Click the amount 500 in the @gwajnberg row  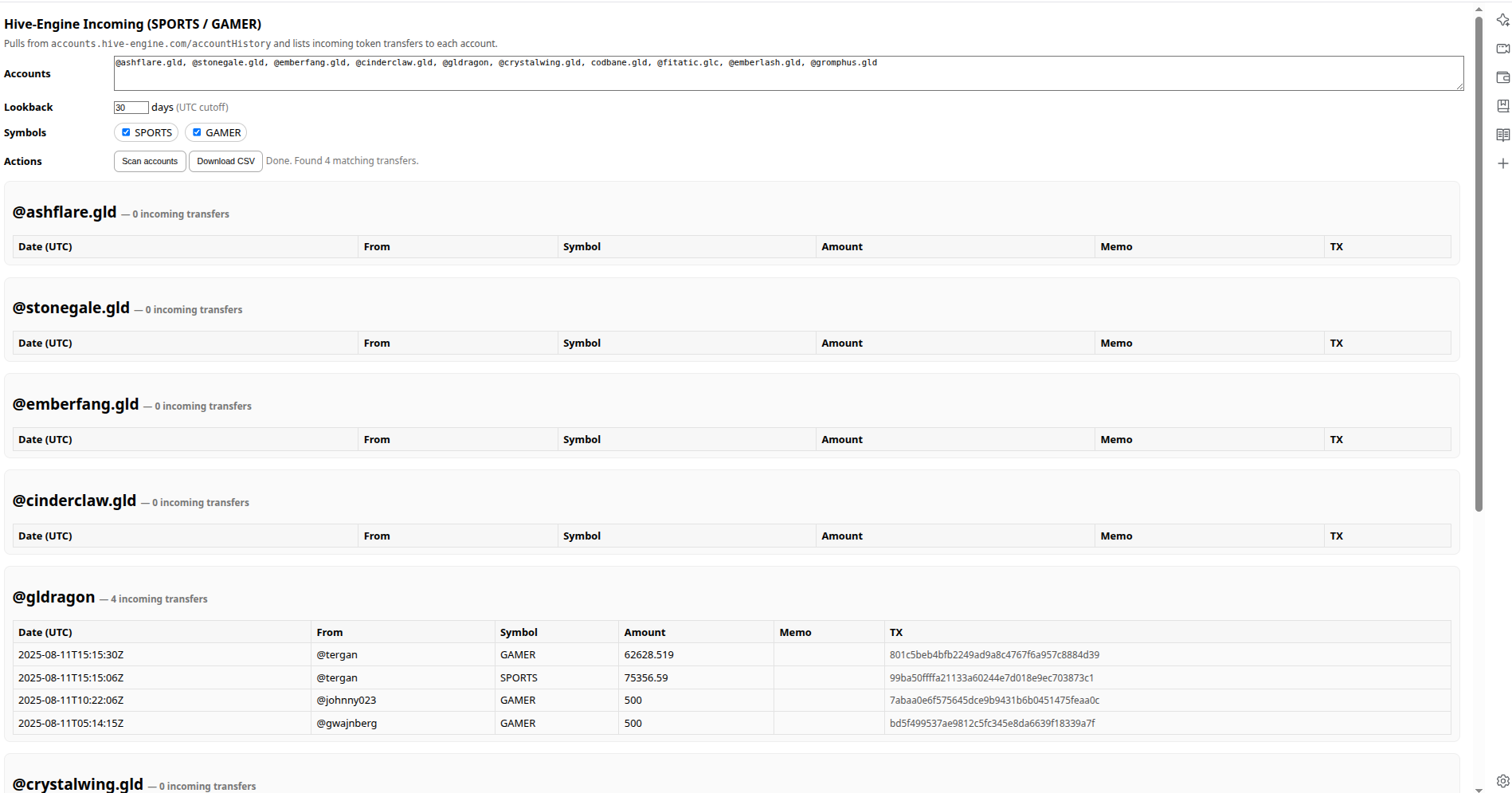[633, 724]
